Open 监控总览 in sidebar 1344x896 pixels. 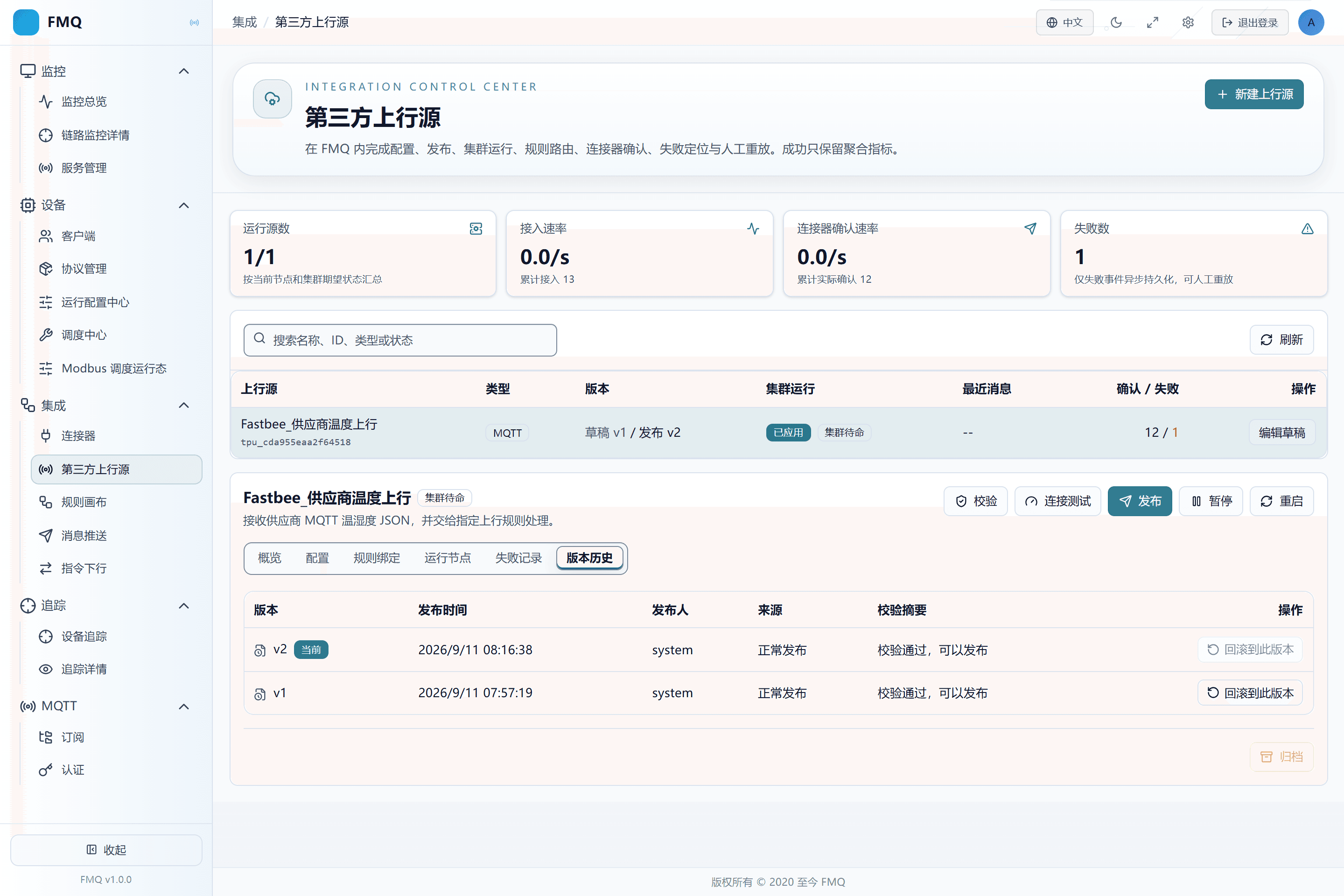point(117,102)
